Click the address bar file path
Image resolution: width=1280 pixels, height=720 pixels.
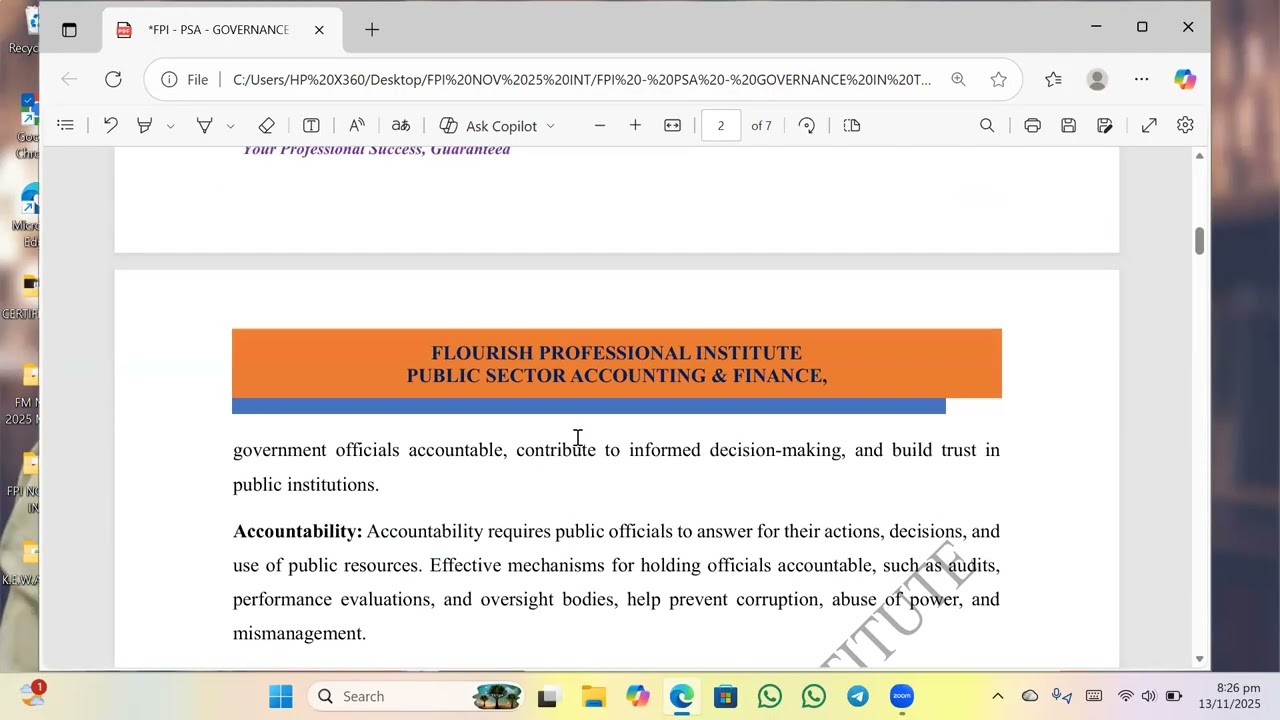(582, 80)
